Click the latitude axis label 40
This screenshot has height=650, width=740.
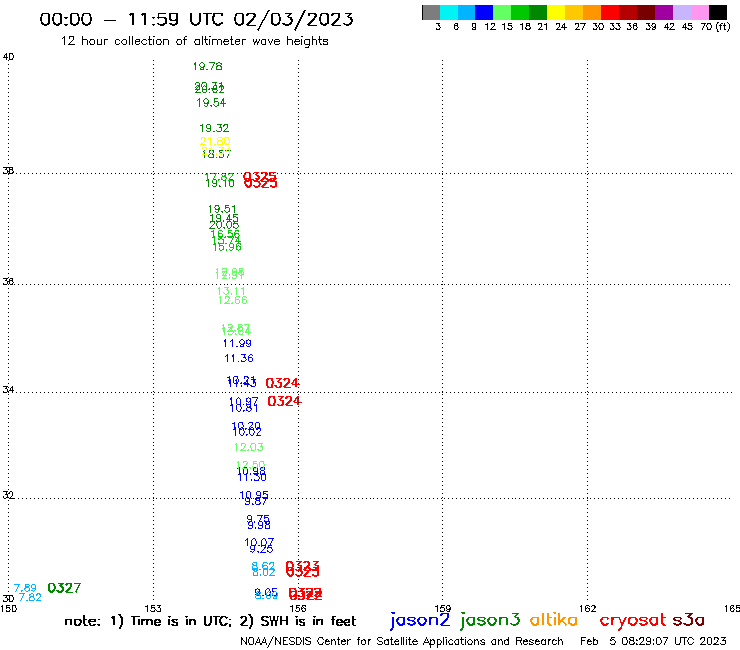point(8,57)
